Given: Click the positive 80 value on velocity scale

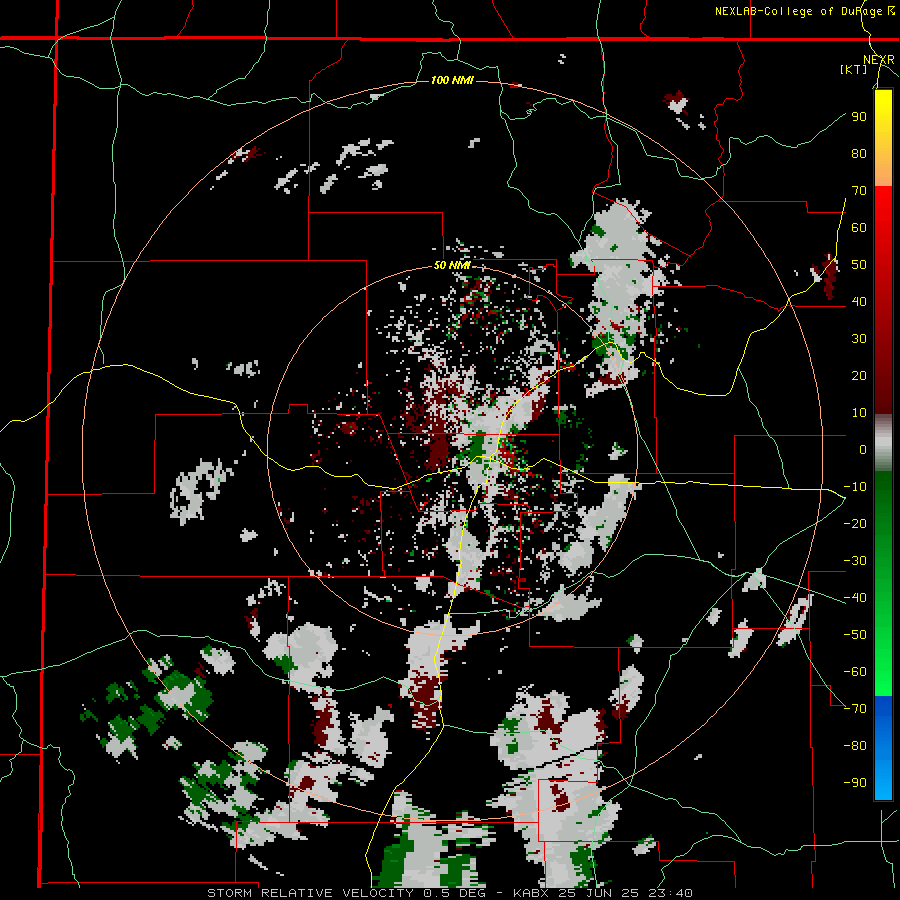Looking at the screenshot, I should (x=859, y=154).
